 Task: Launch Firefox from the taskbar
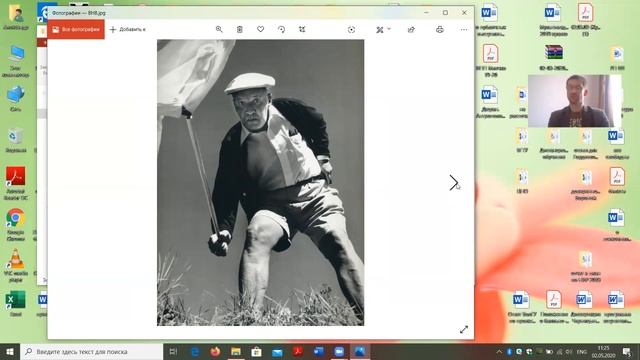[x=216, y=351]
